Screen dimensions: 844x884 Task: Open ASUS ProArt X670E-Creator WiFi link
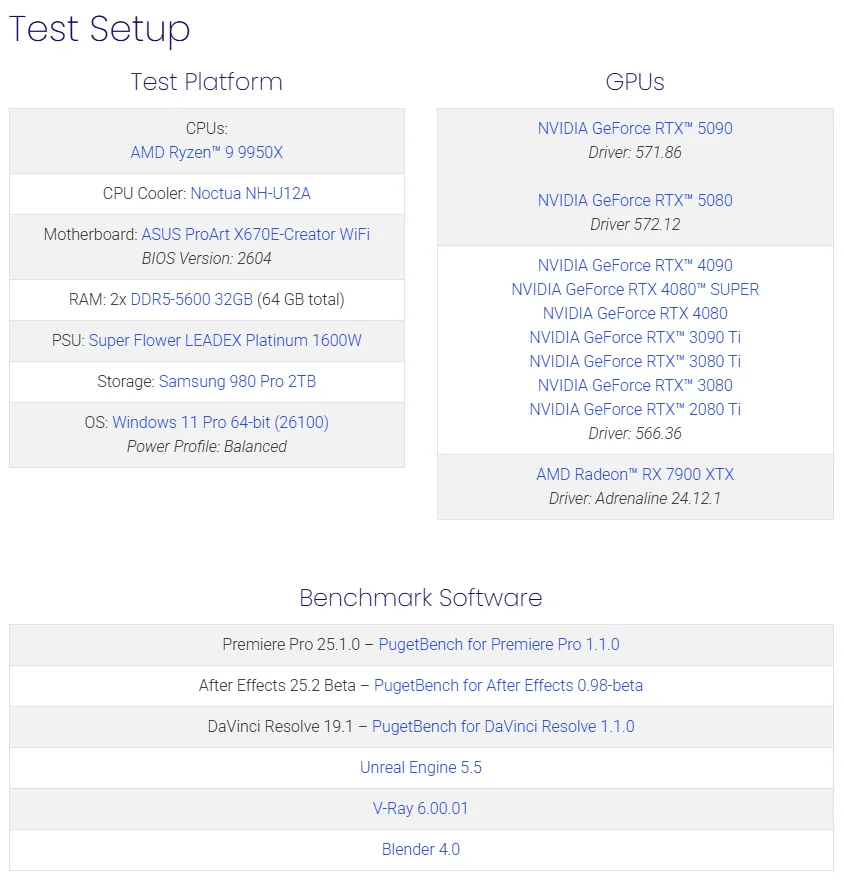pos(256,234)
